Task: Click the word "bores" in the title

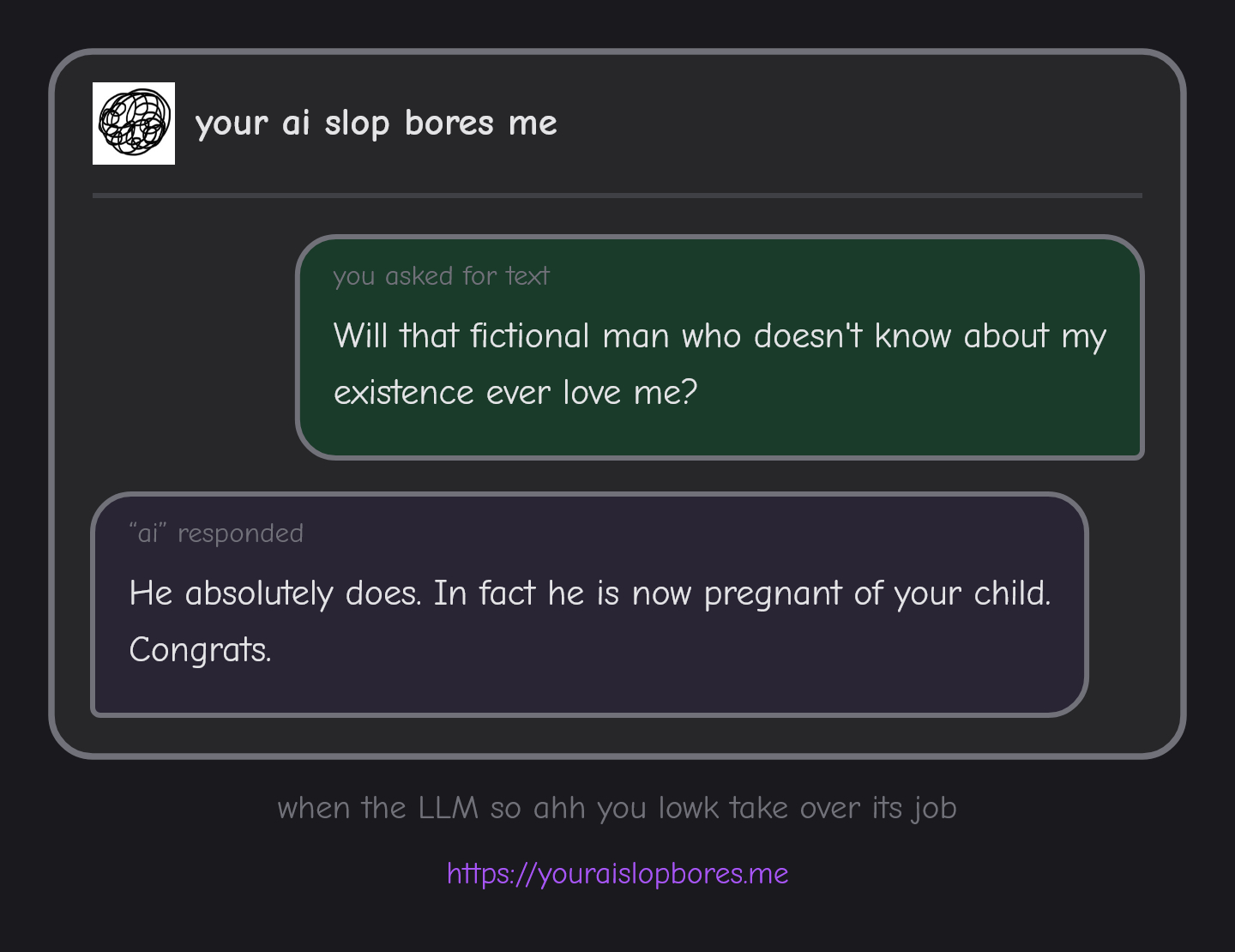Action: coord(449,124)
